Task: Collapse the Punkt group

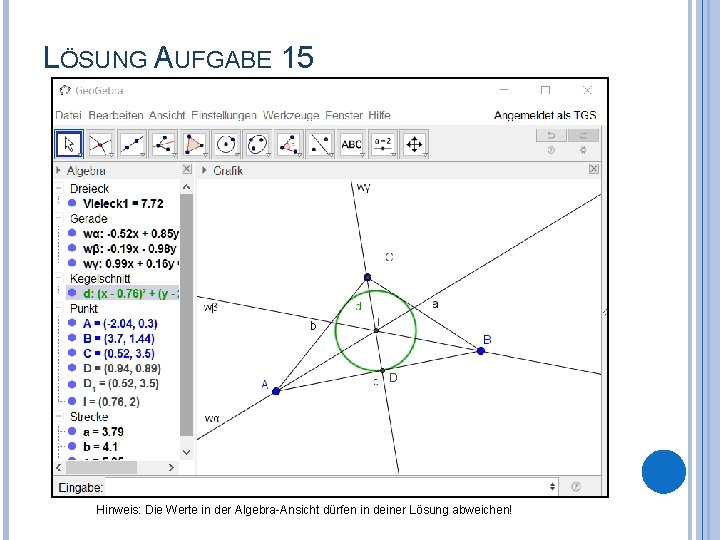Action: tap(59, 308)
